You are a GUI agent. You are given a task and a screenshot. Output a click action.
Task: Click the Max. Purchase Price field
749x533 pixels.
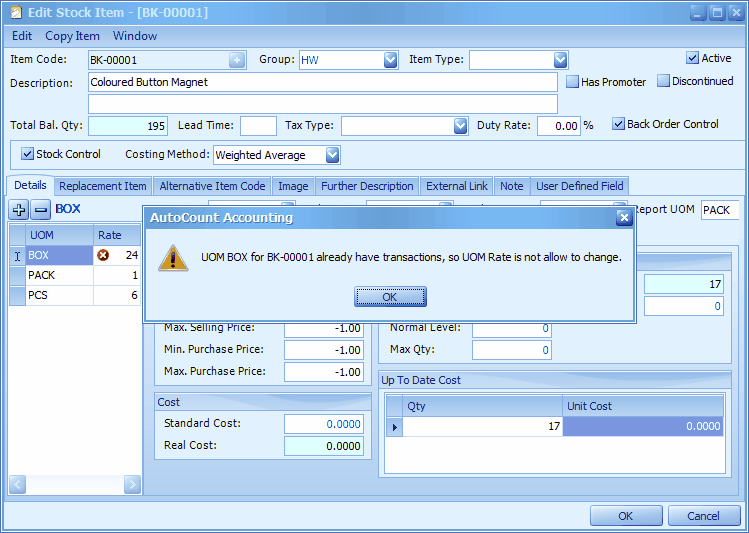[323, 372]
